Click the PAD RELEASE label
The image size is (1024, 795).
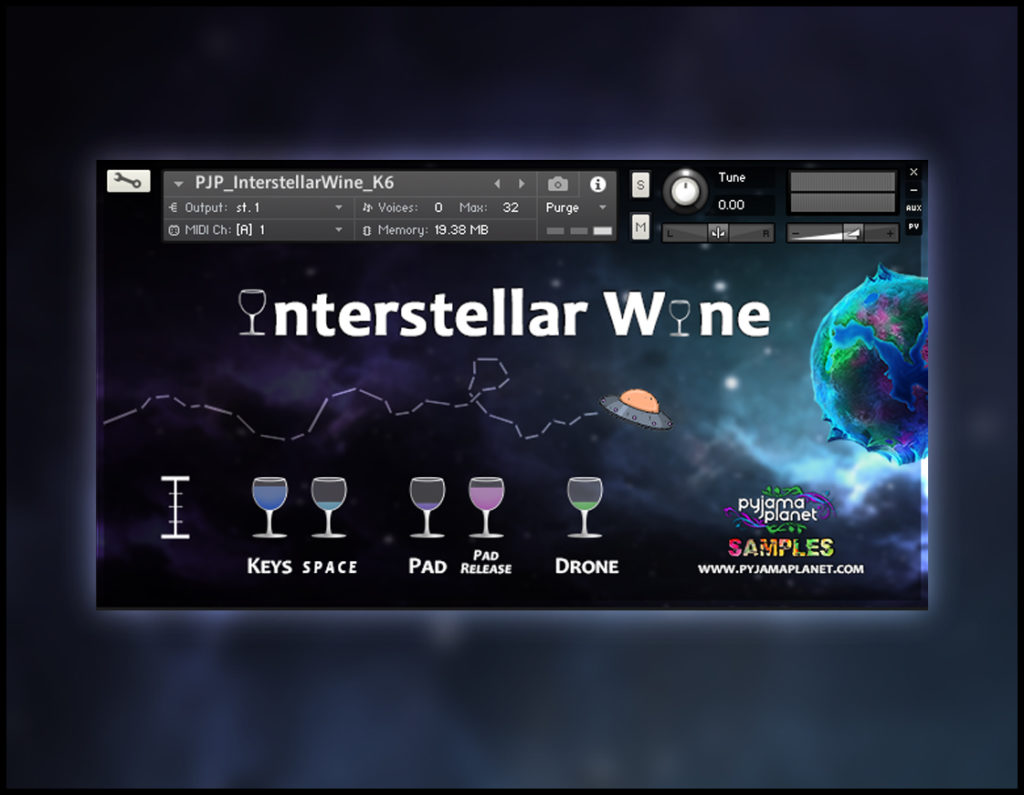(x=486, y=562)
